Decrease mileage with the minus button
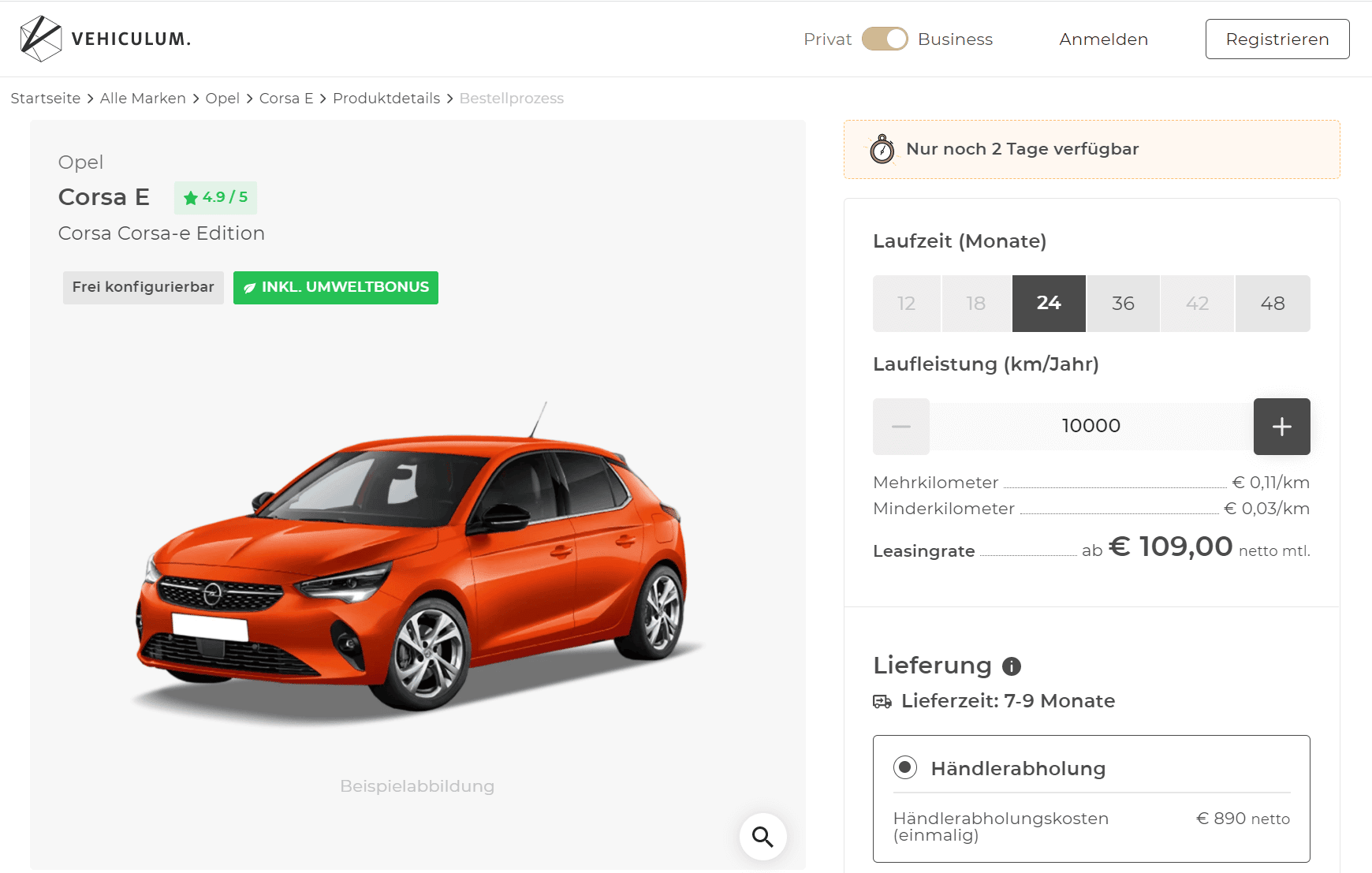This screenshot has height=873, width=1372. (901, 427)
